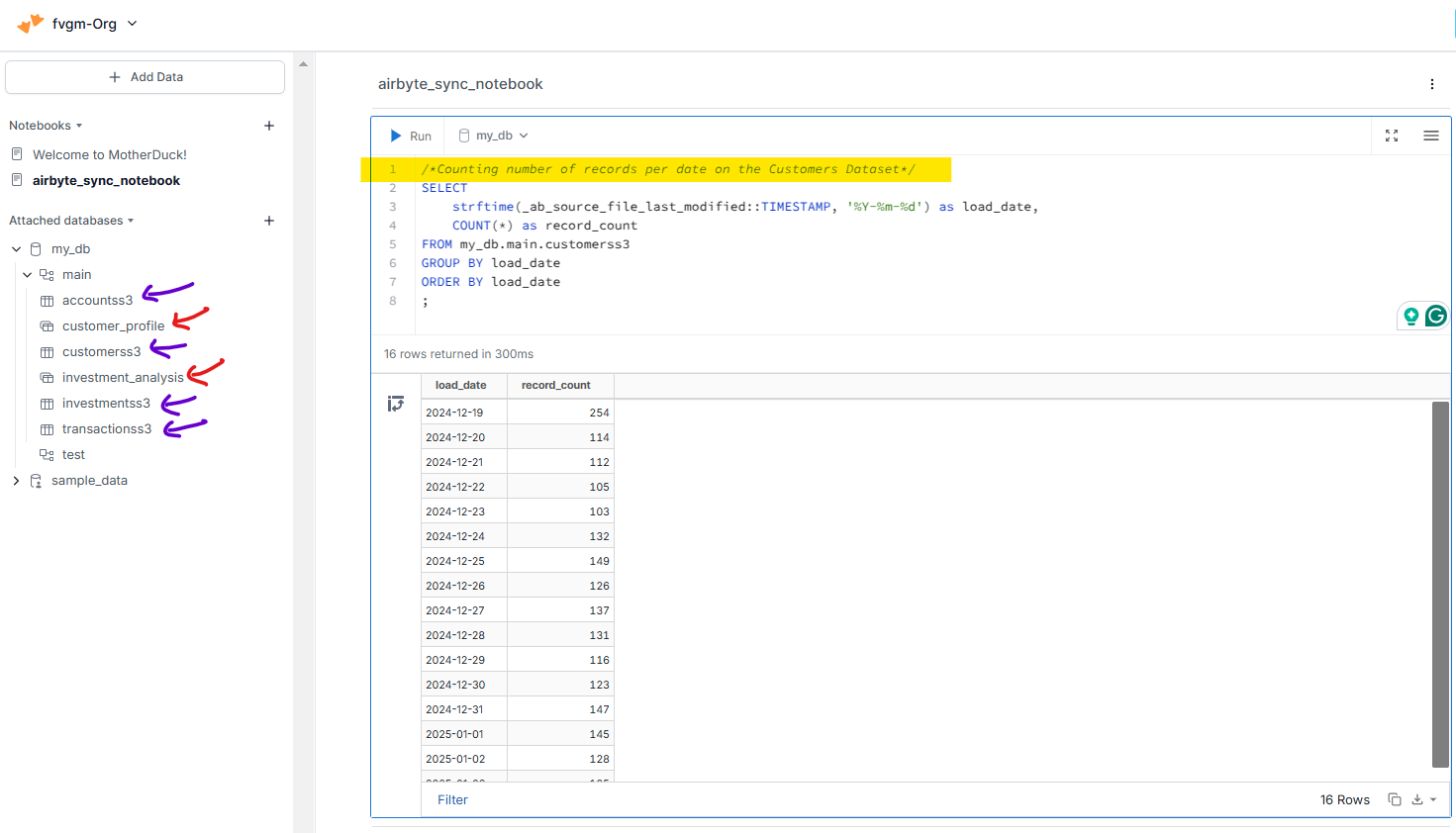Click the airbyte_sync_notebook title

click(x=460, y=84)
